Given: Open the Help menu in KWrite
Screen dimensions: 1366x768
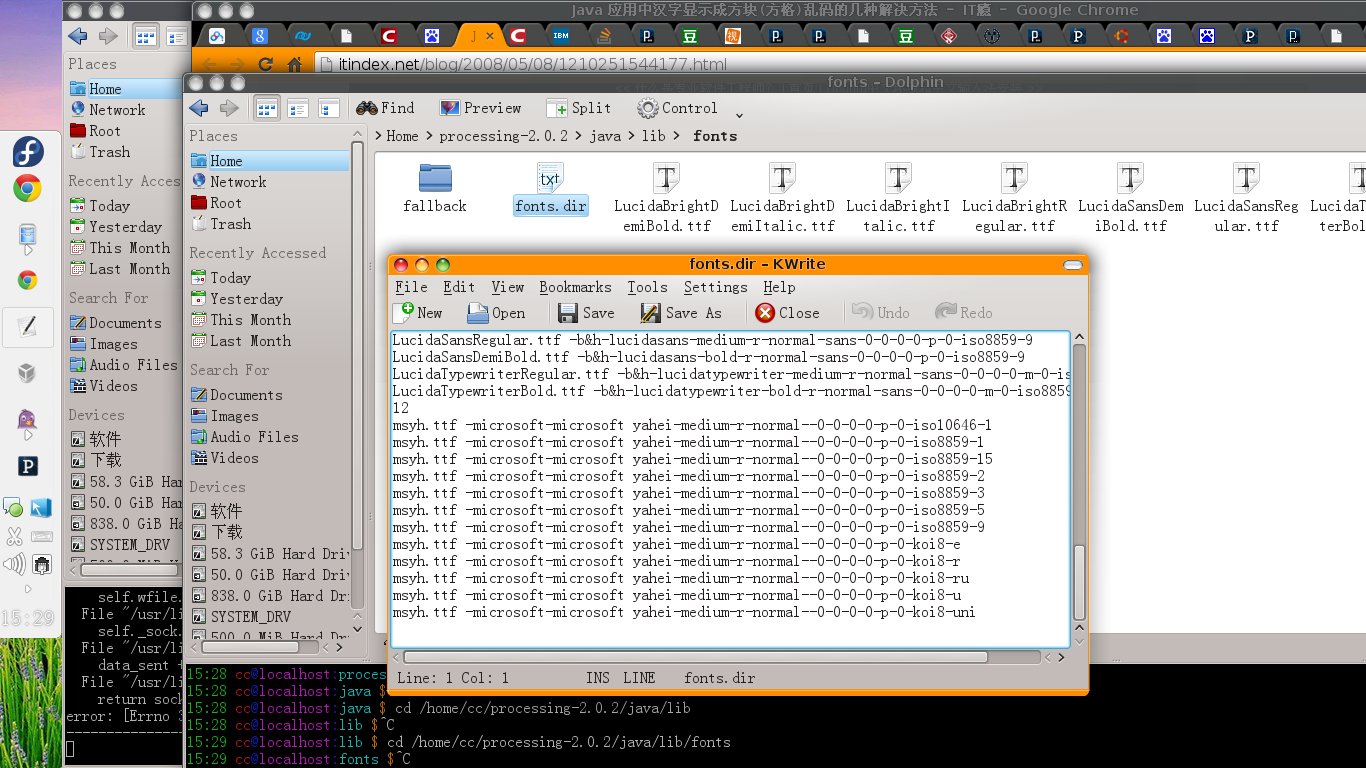Looking at the screenshot, I should [779, 287].
